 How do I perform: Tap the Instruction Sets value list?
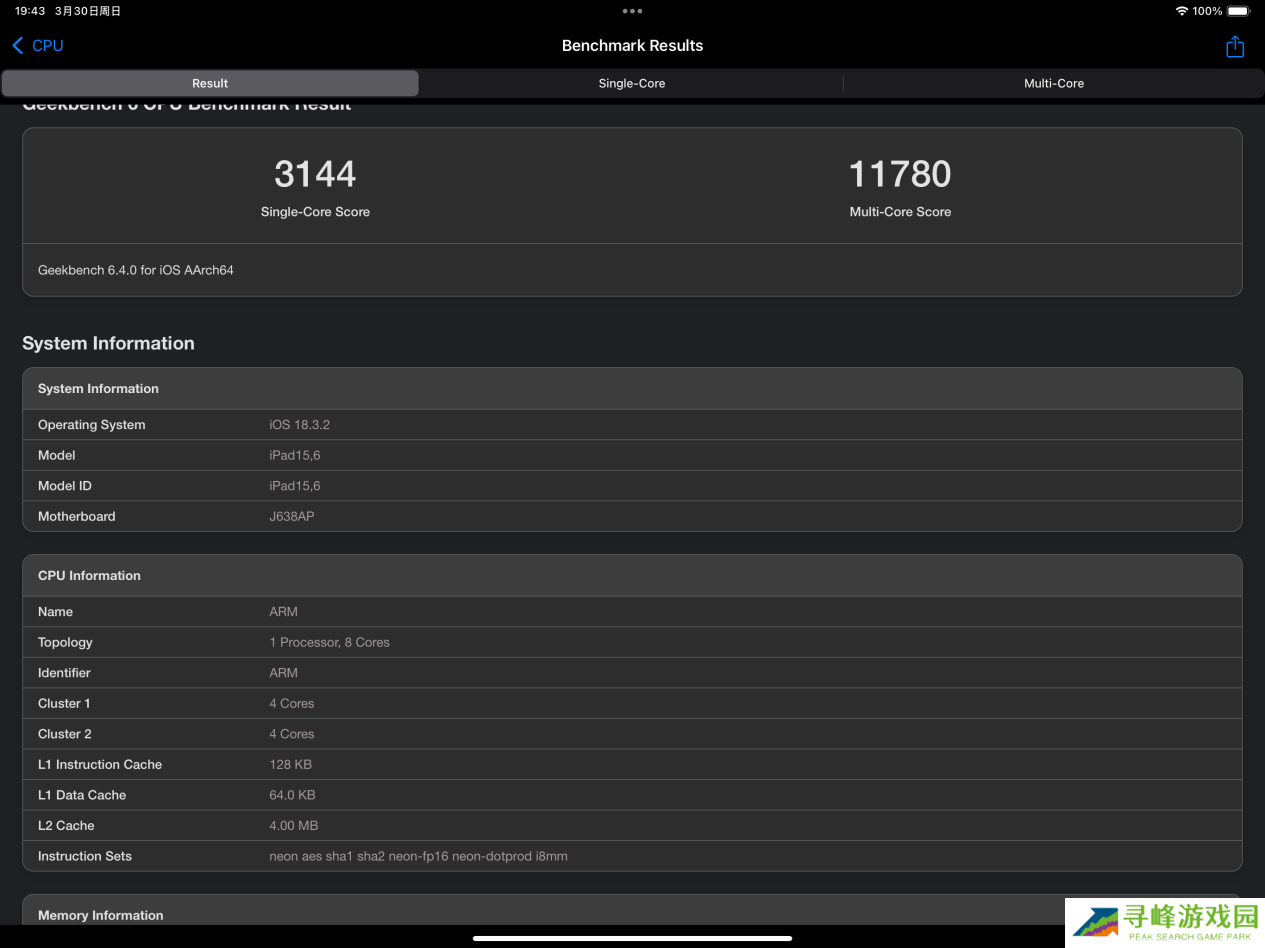419,856
